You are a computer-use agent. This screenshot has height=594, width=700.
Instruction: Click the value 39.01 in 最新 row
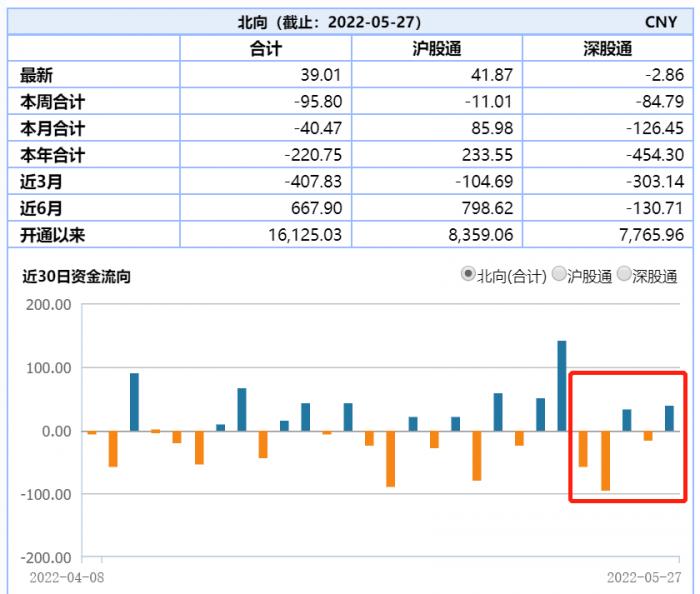(321, 75)
